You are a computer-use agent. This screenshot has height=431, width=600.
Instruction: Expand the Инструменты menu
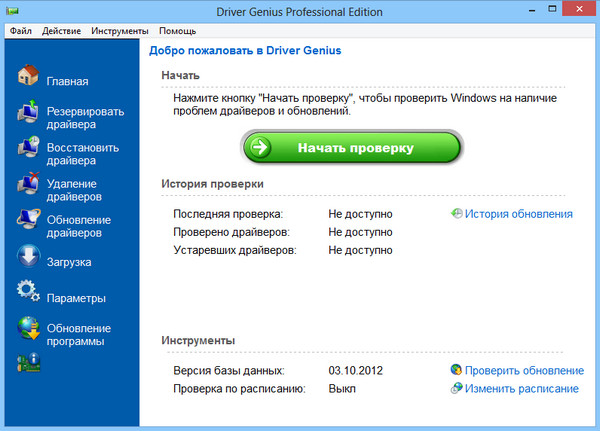(x=119, y=31)
